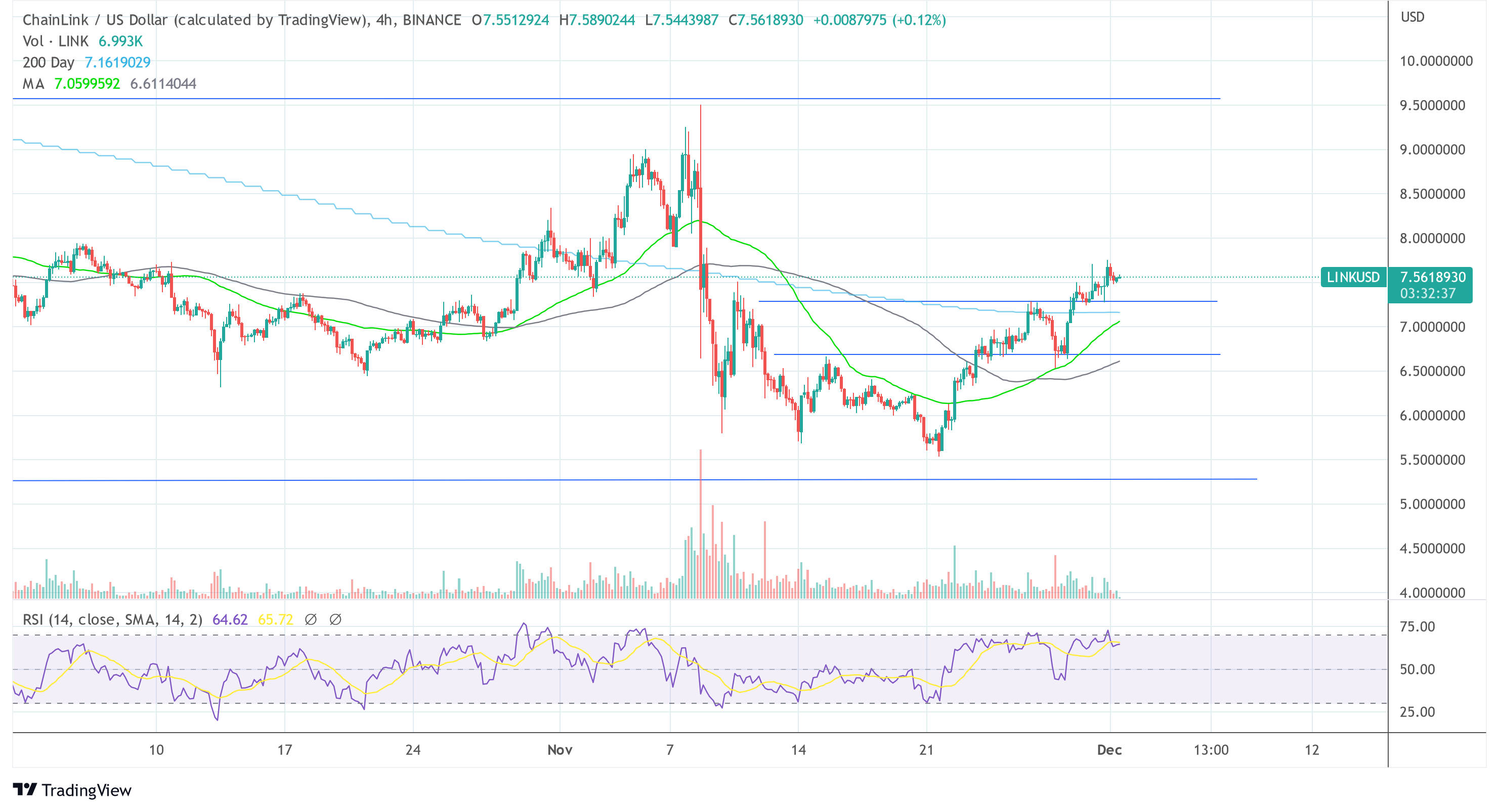The height and width of the screenshot is (812, 1499).
Task: Click the 8.5000000 price axis label
Action: pos(1432,194)
